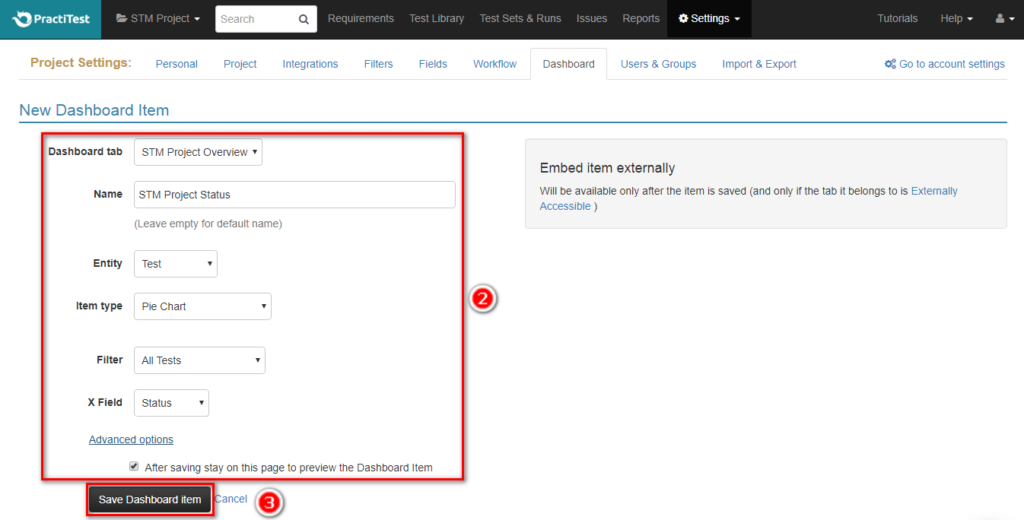Open the Filter All Tests dropdown
The image size is (1024, 520).
point(200,360)
